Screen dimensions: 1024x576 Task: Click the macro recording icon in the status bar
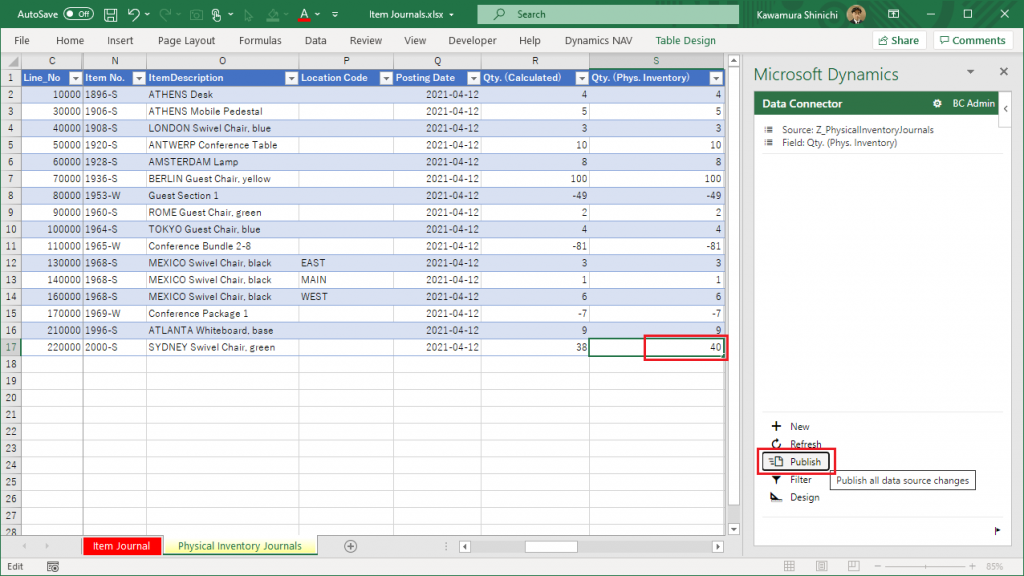[53, 566]
